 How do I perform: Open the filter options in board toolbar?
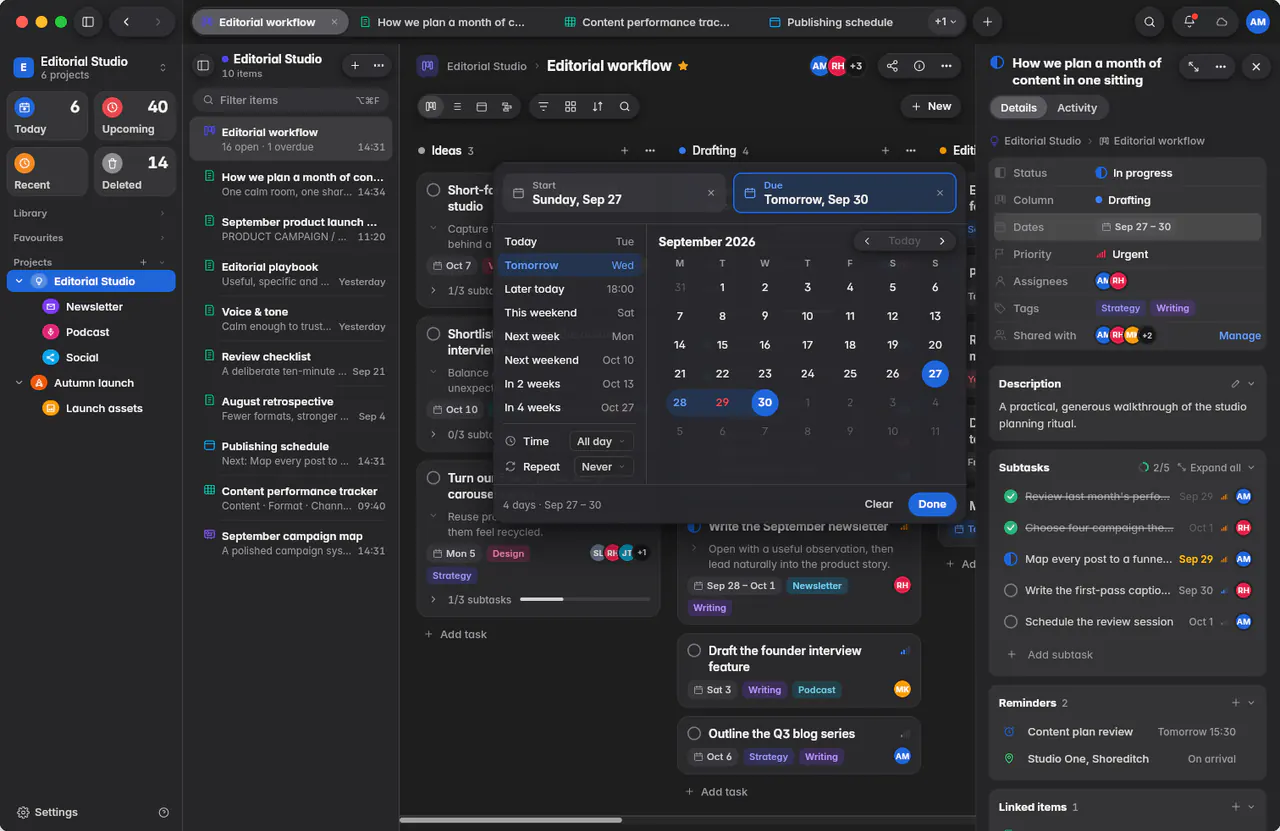(544, 106)
